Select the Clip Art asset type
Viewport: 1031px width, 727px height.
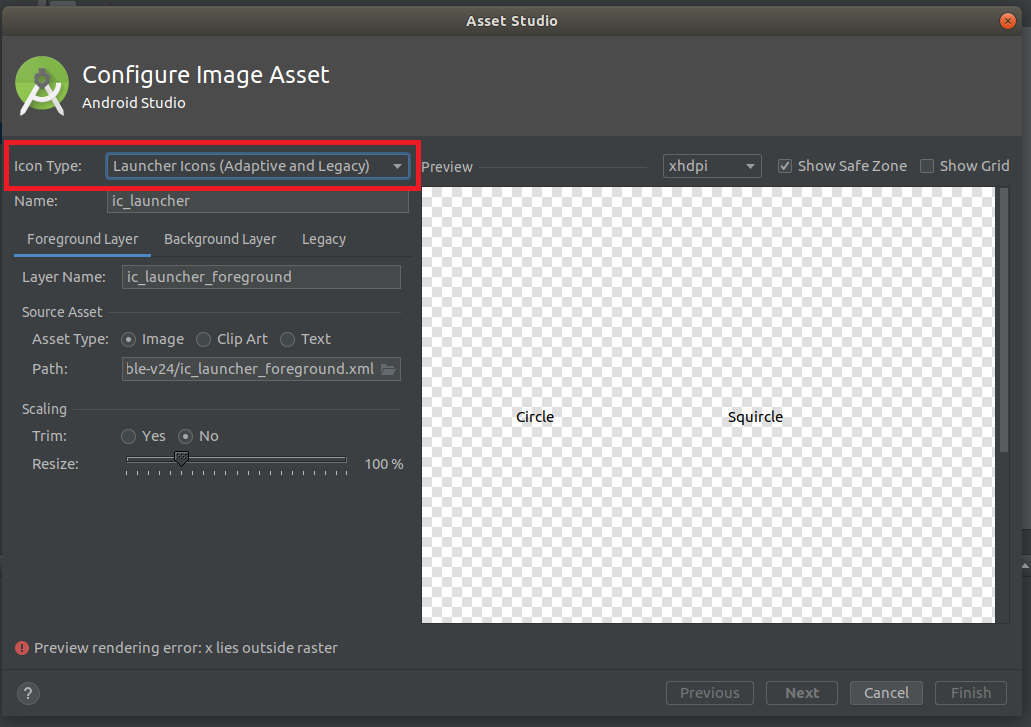(x=203, y=339)
